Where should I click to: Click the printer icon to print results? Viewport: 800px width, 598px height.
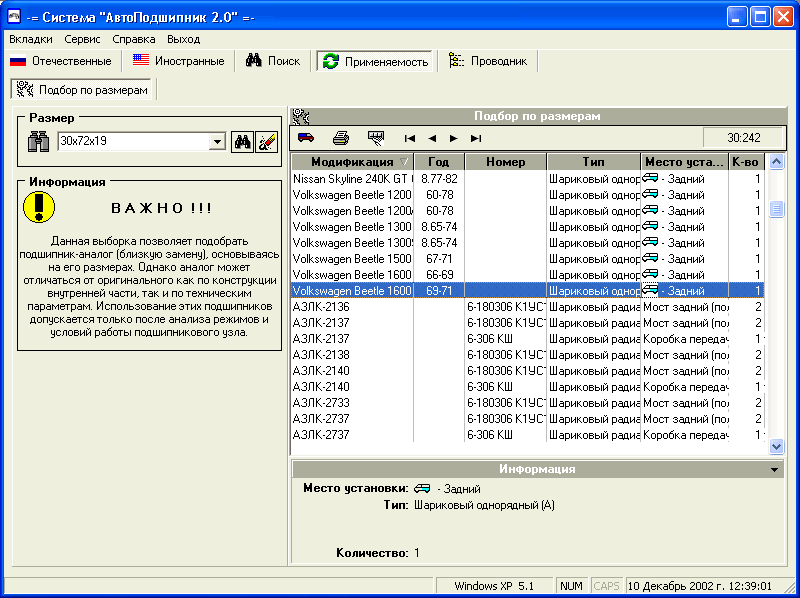click(341, 138)
